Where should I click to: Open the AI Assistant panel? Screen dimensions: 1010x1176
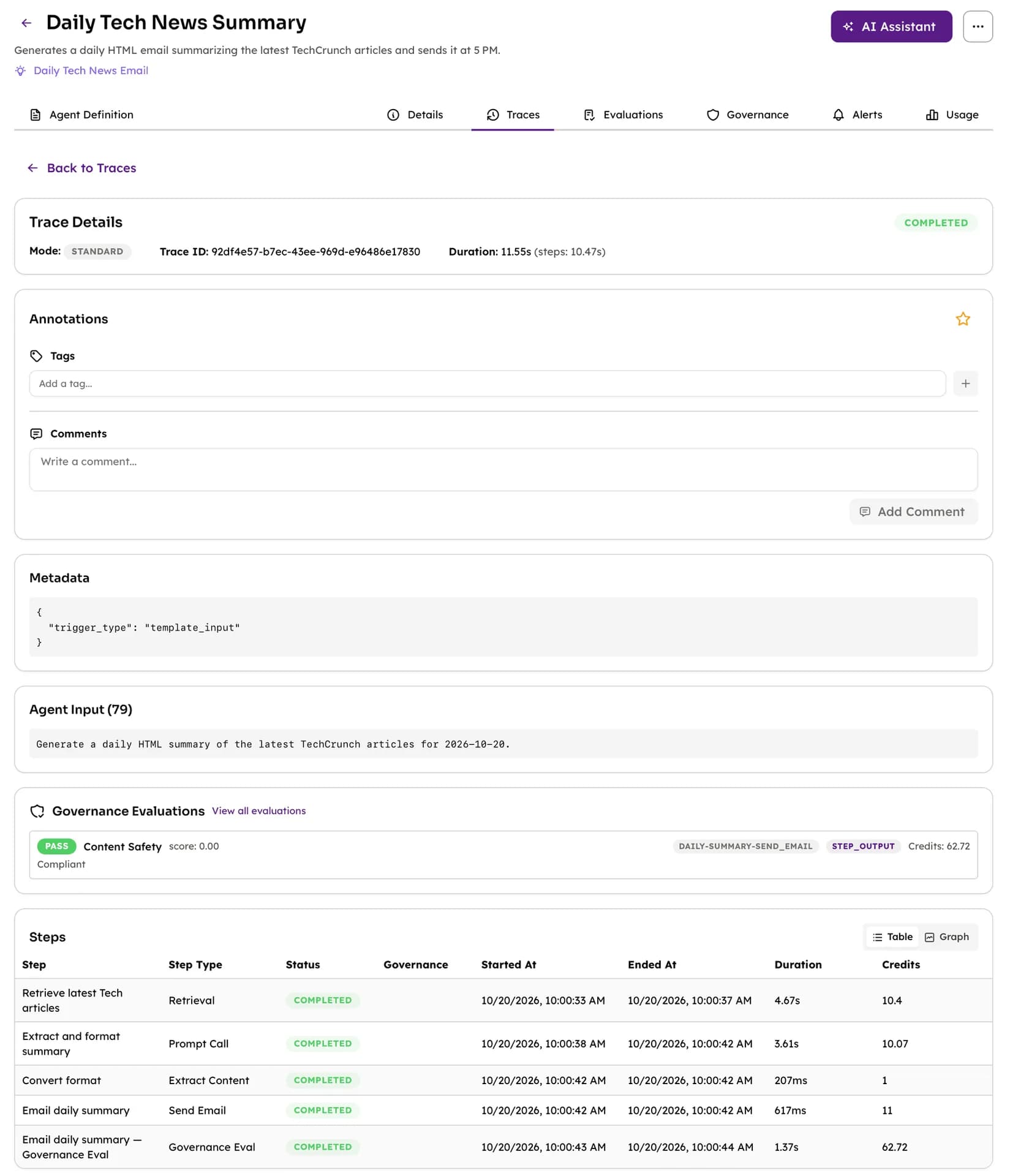(891, 26)
